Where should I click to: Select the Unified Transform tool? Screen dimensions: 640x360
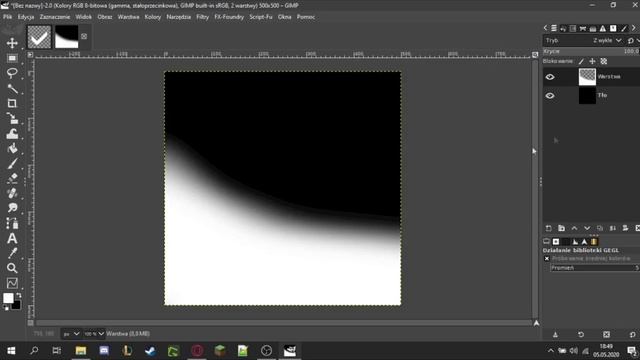(x=12, y=118)
